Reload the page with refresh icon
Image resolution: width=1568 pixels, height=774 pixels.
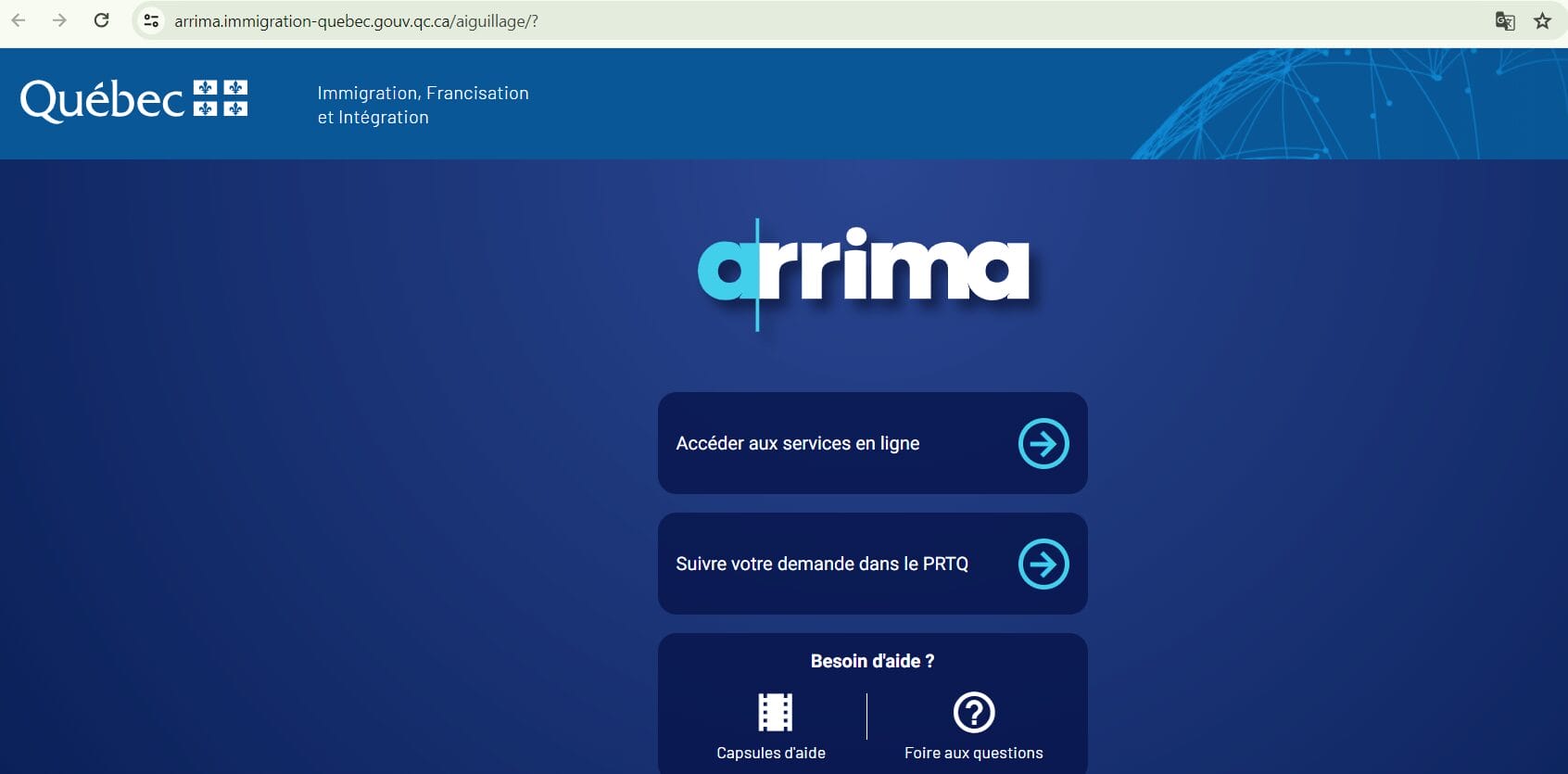point(102,20)
